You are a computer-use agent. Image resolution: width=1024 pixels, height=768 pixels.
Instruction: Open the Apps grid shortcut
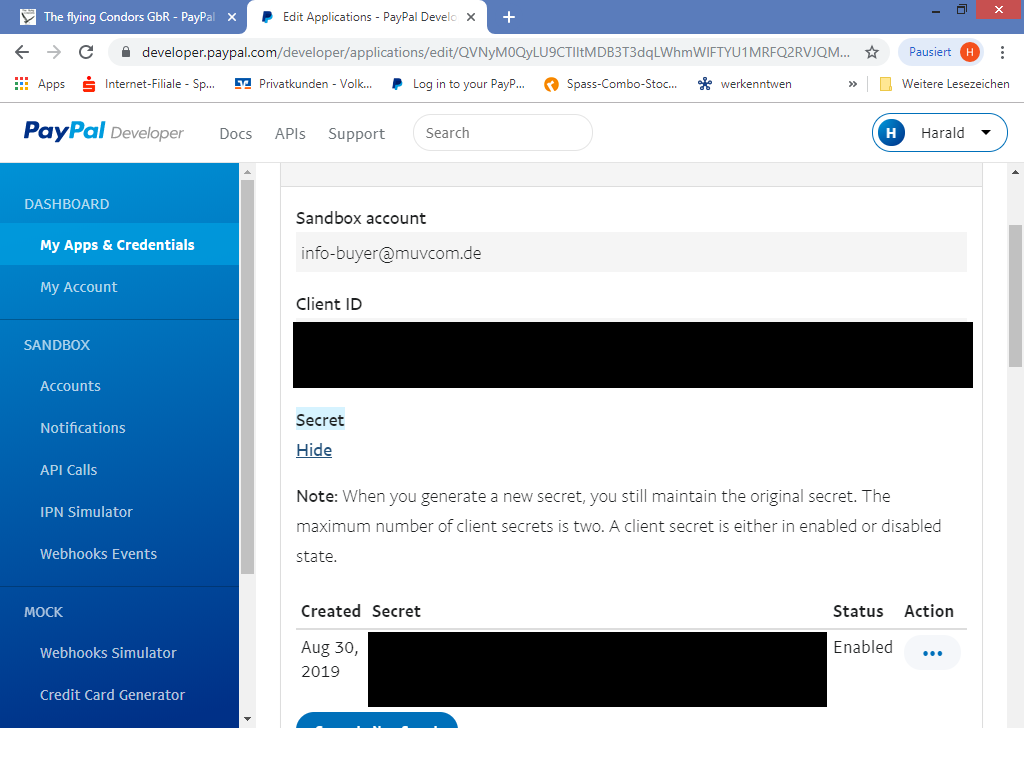click(x=40, y=84)
